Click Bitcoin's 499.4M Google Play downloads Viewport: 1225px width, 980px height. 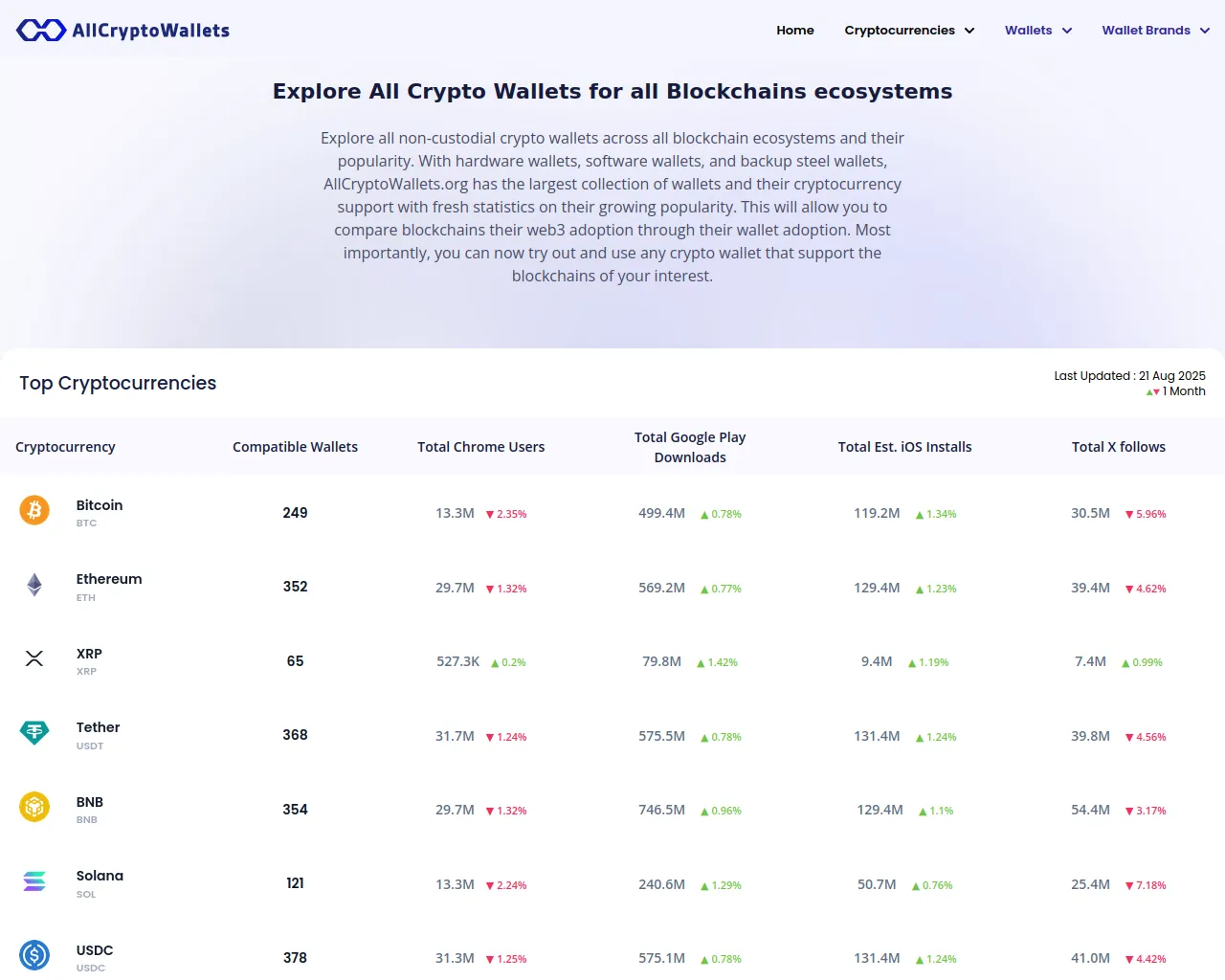661,513
